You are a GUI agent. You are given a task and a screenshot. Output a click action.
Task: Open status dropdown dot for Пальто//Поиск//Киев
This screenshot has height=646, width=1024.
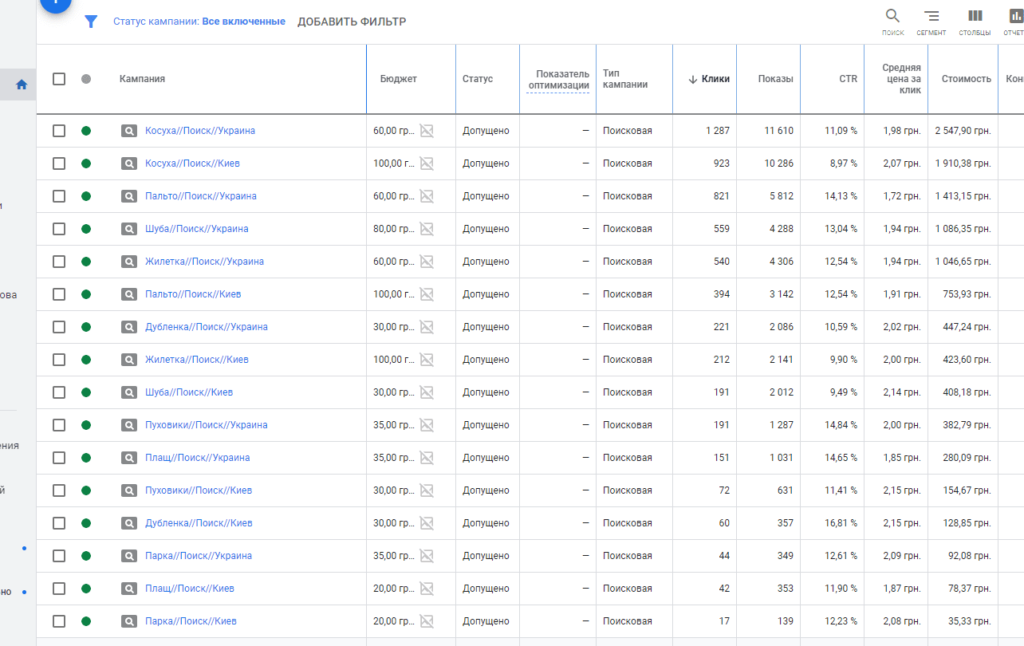click(x=86, y=294)
